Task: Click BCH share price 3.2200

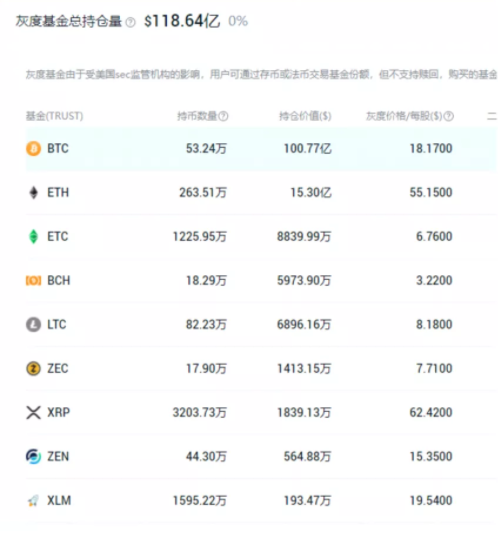Action: [434, 280]
